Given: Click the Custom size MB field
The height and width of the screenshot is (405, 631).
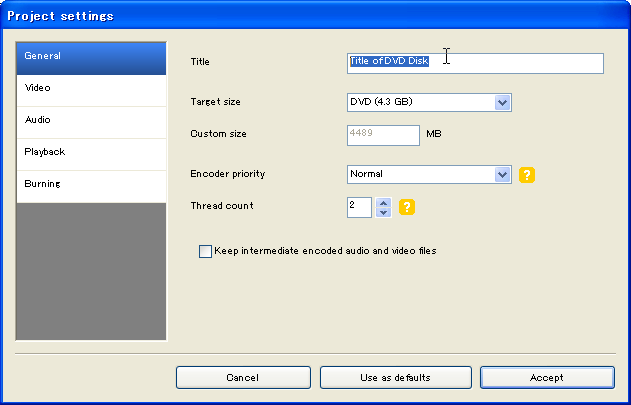Looking at the screenshot, I should [382, 134].
